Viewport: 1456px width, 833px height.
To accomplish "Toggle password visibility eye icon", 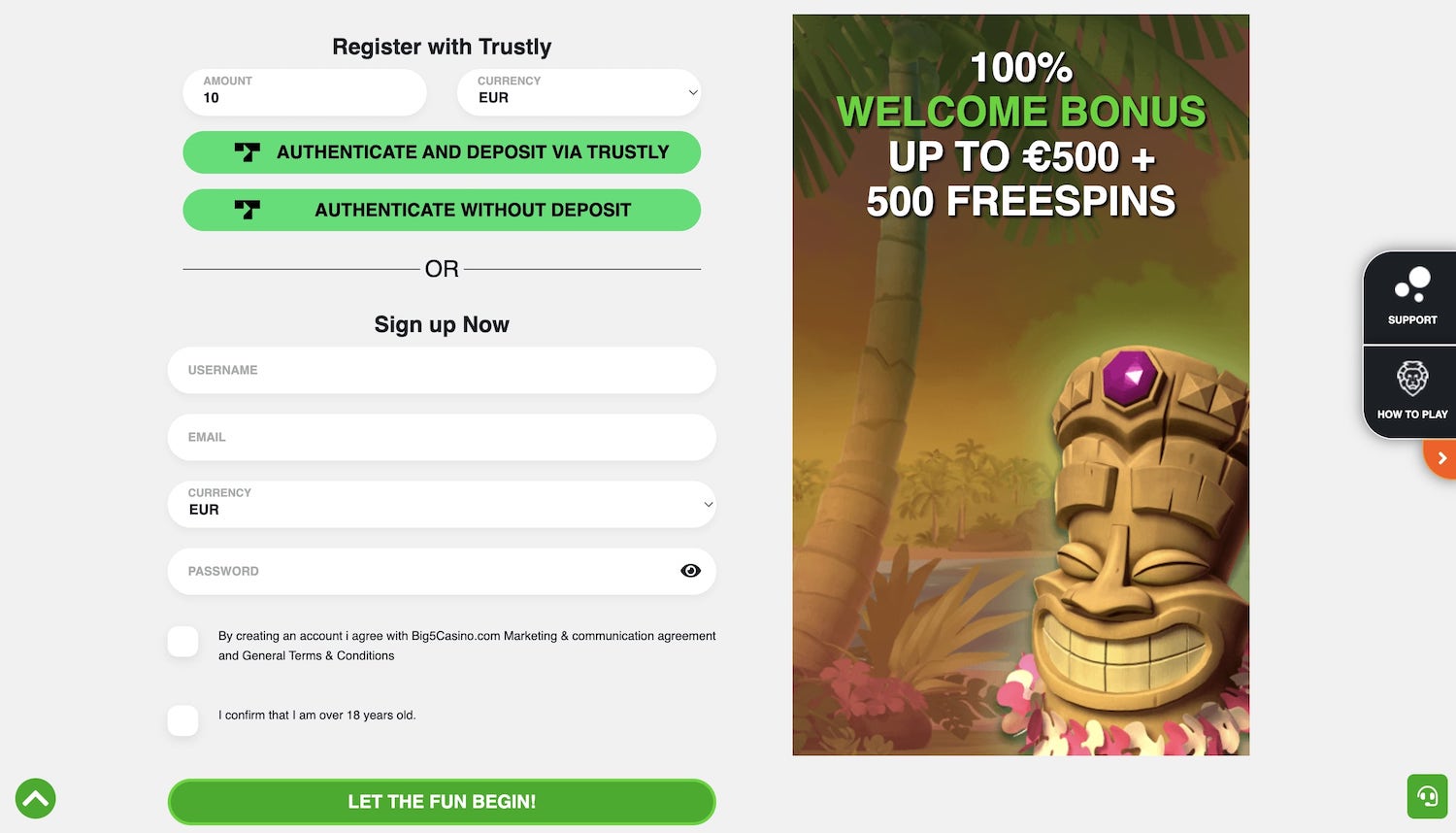I will [x=690, y=571].
